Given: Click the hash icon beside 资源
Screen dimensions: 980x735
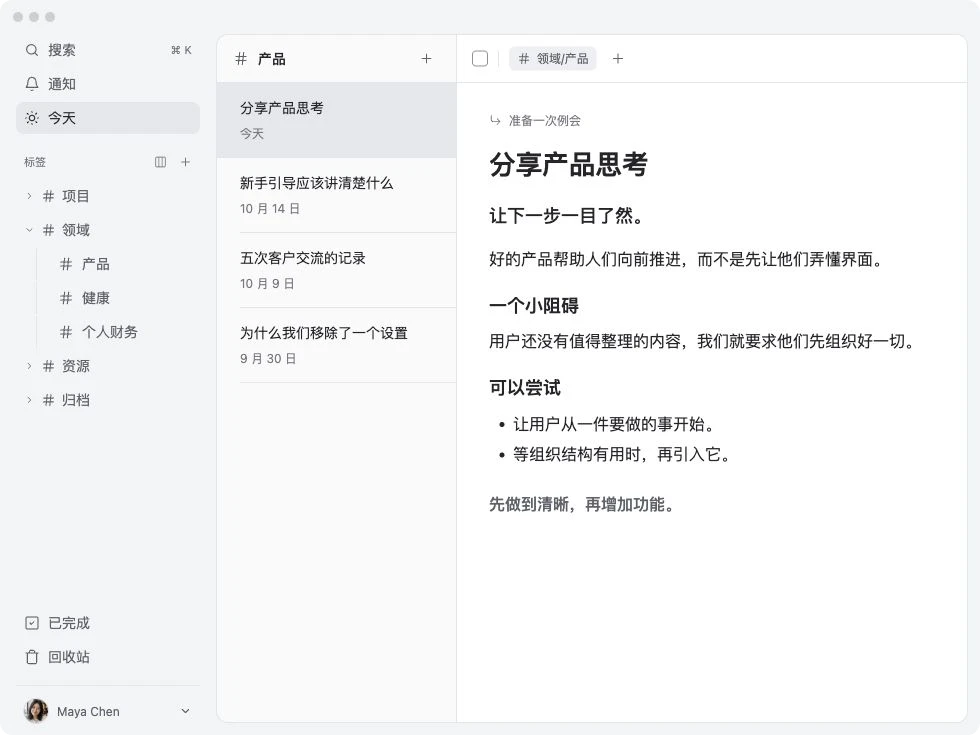Looking at the screenshot, I should [x=48, y=366].
